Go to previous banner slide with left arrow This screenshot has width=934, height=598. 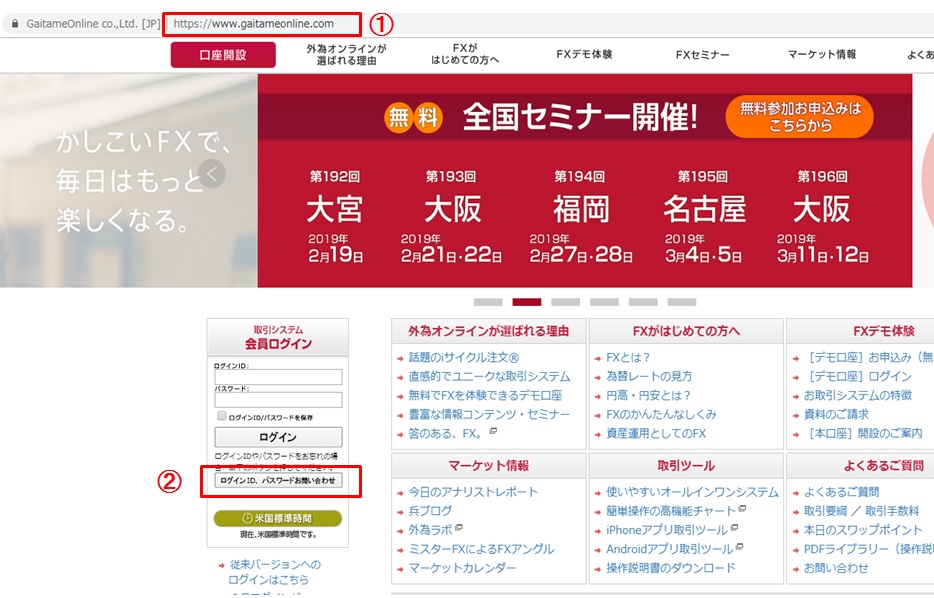pos(211,173)
